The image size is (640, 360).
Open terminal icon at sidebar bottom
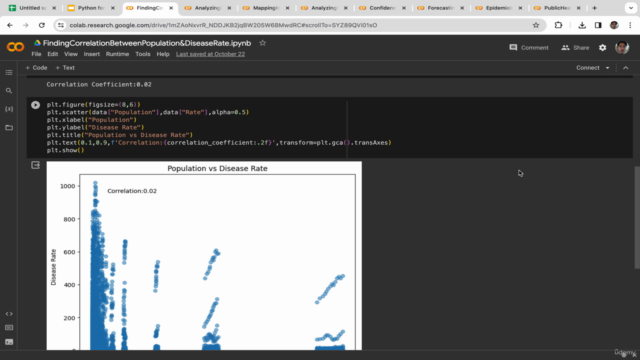click(x=9, y=342)
